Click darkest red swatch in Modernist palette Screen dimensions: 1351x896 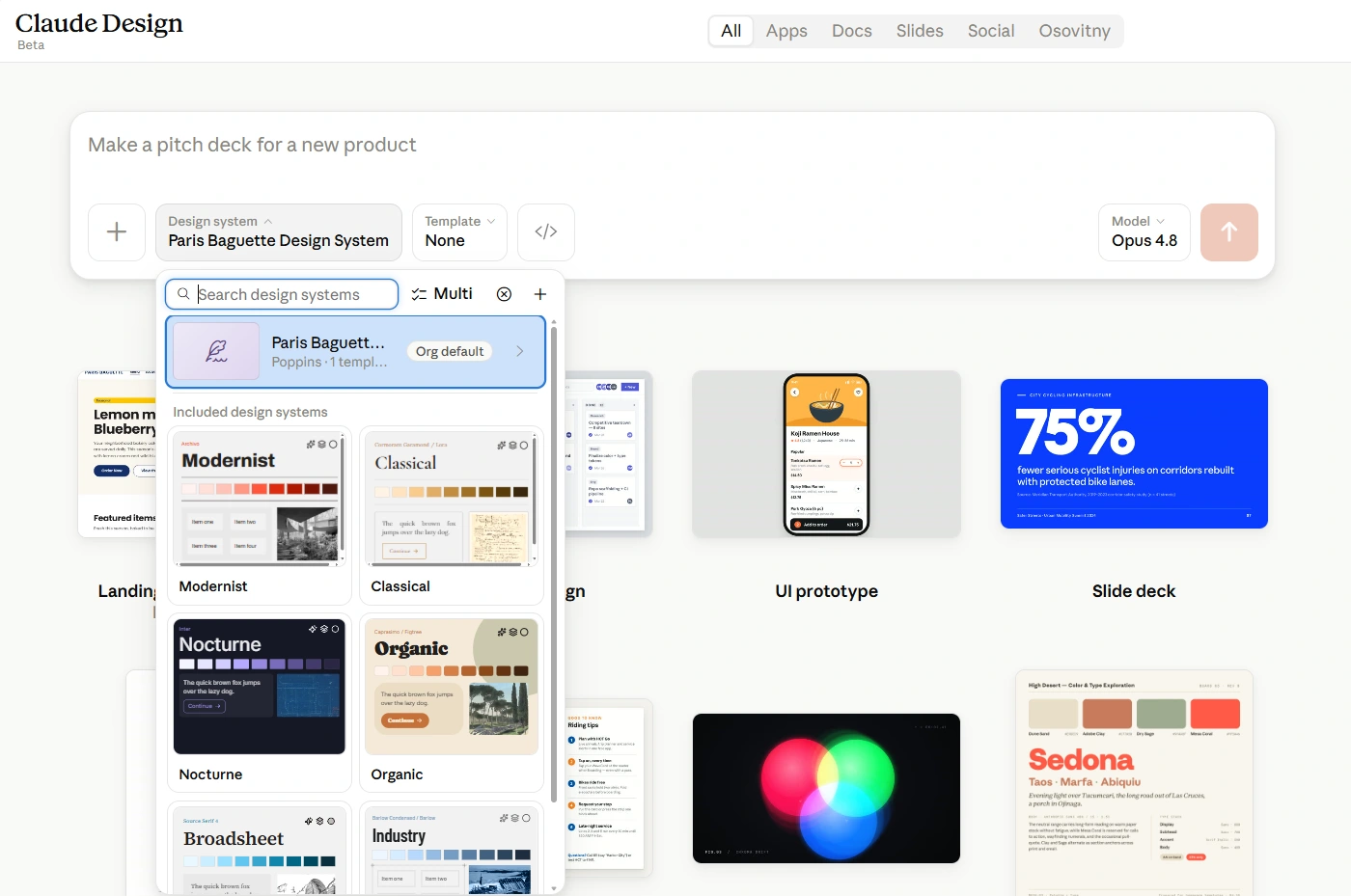330,489
